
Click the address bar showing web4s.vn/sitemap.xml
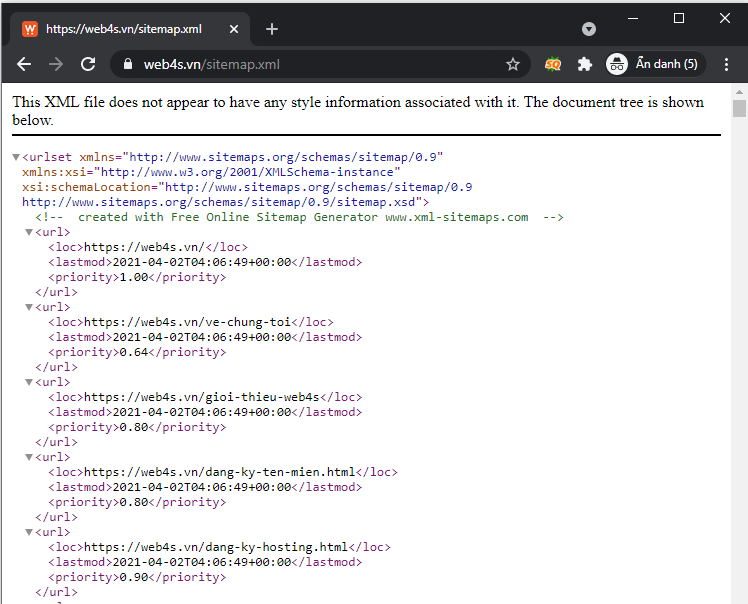pos(320,64)
